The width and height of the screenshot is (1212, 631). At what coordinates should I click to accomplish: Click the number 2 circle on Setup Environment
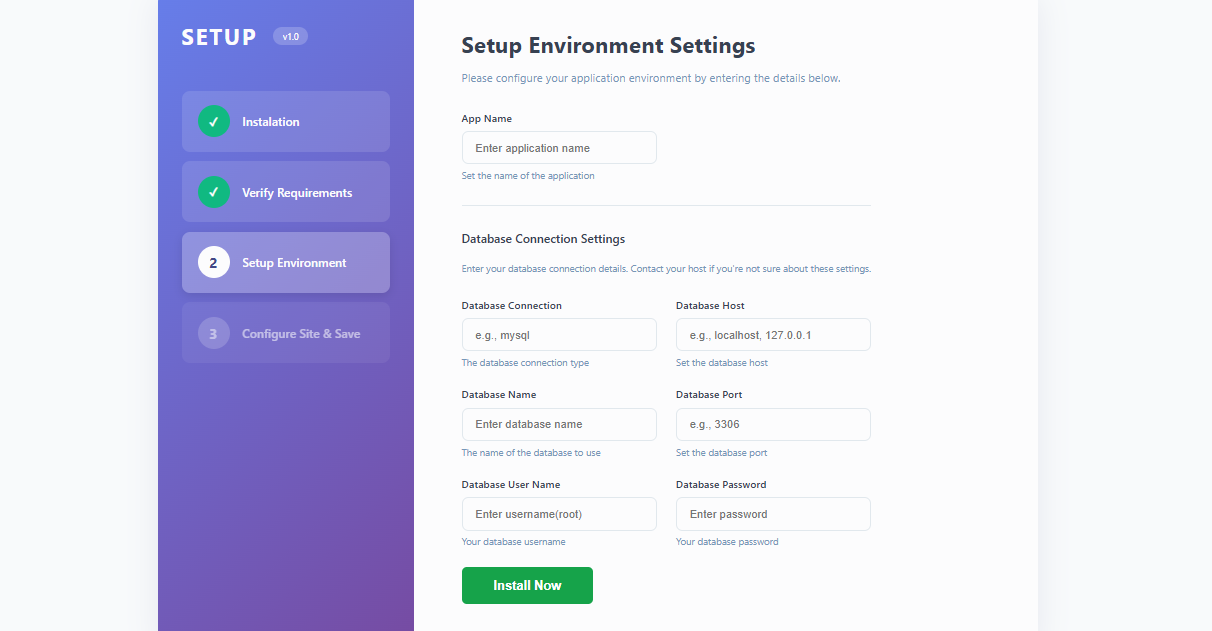pyautogui.click(x=213, y=262)
